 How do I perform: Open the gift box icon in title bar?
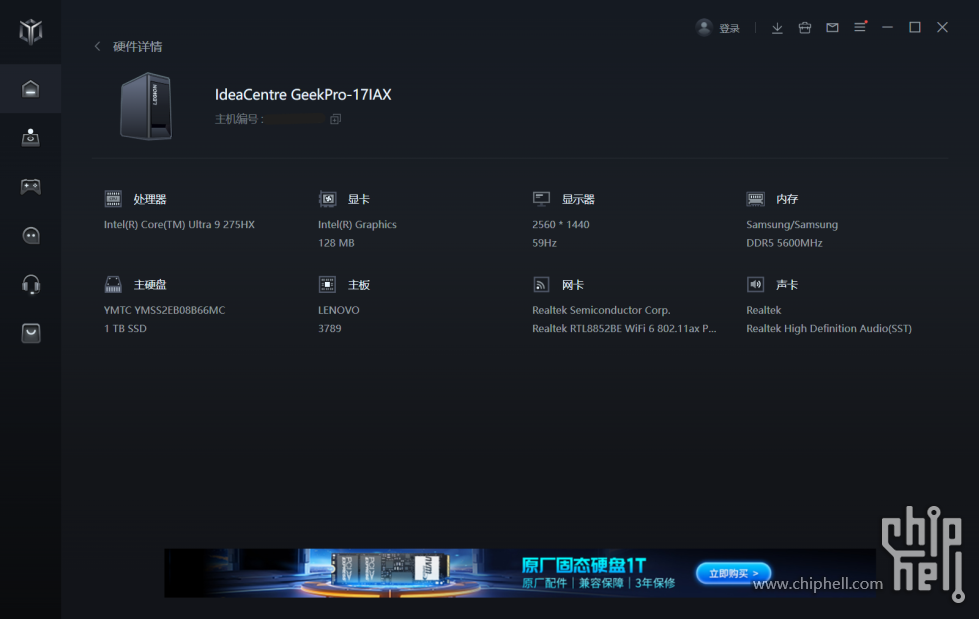click(x=805, y=27)
